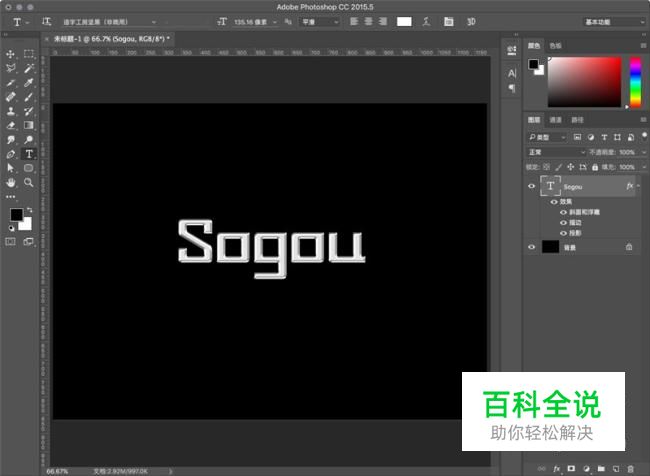
Task: Select the Path Selection arrow tool
Action: click(10, 168)
